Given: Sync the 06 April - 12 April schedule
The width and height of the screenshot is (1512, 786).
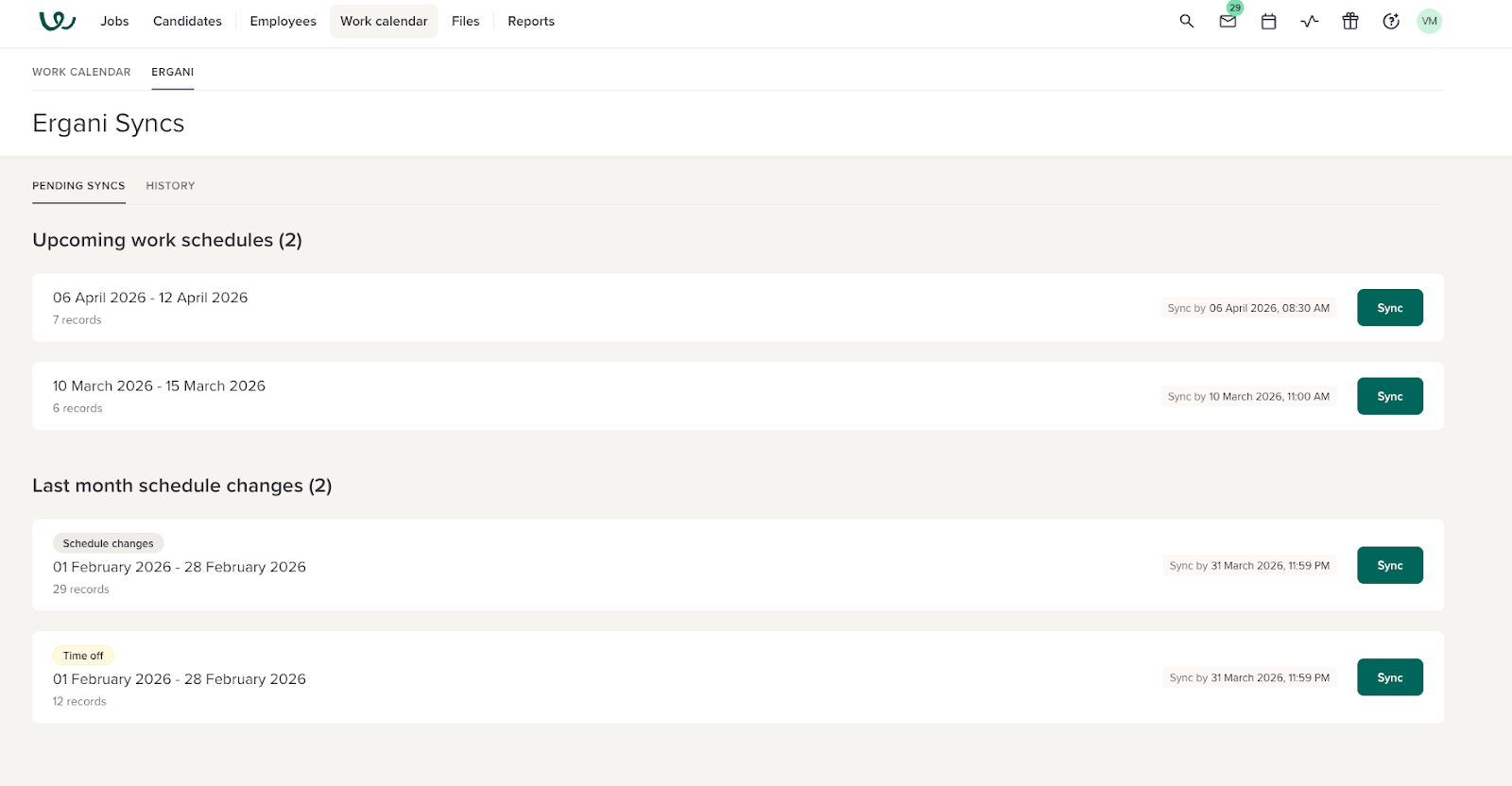Looking at the screenshot, I should click(x=1389, y=308).
